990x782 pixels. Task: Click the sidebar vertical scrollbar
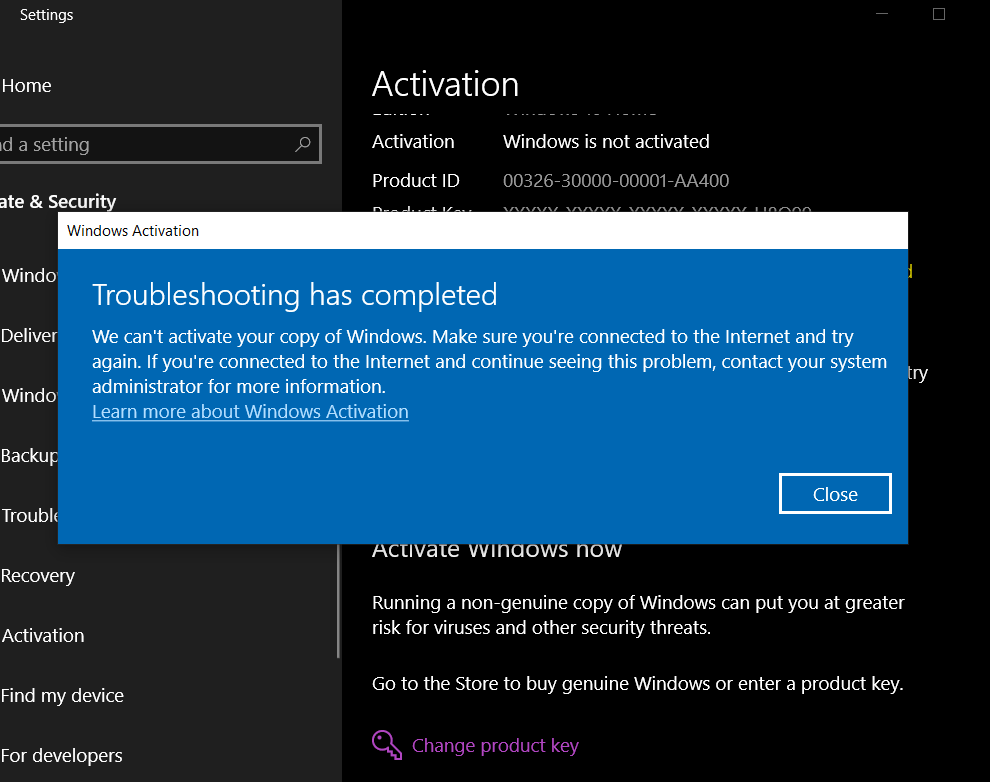tap(338, 600)
